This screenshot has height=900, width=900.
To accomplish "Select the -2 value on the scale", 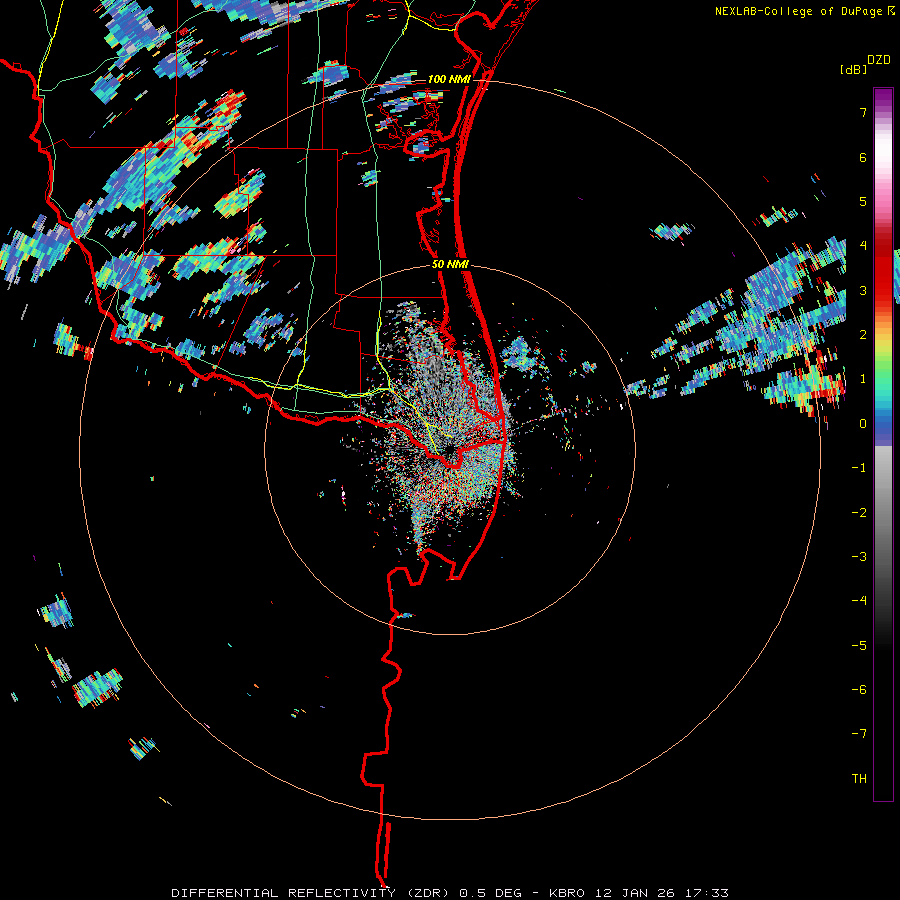I will click(x=859, y=513).
